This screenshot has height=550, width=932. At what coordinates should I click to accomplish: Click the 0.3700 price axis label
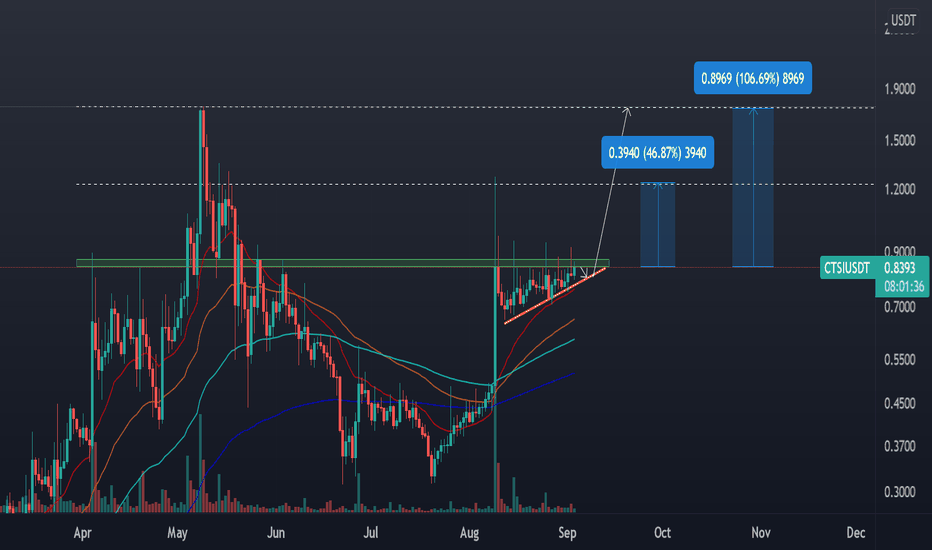click(899, 447)
